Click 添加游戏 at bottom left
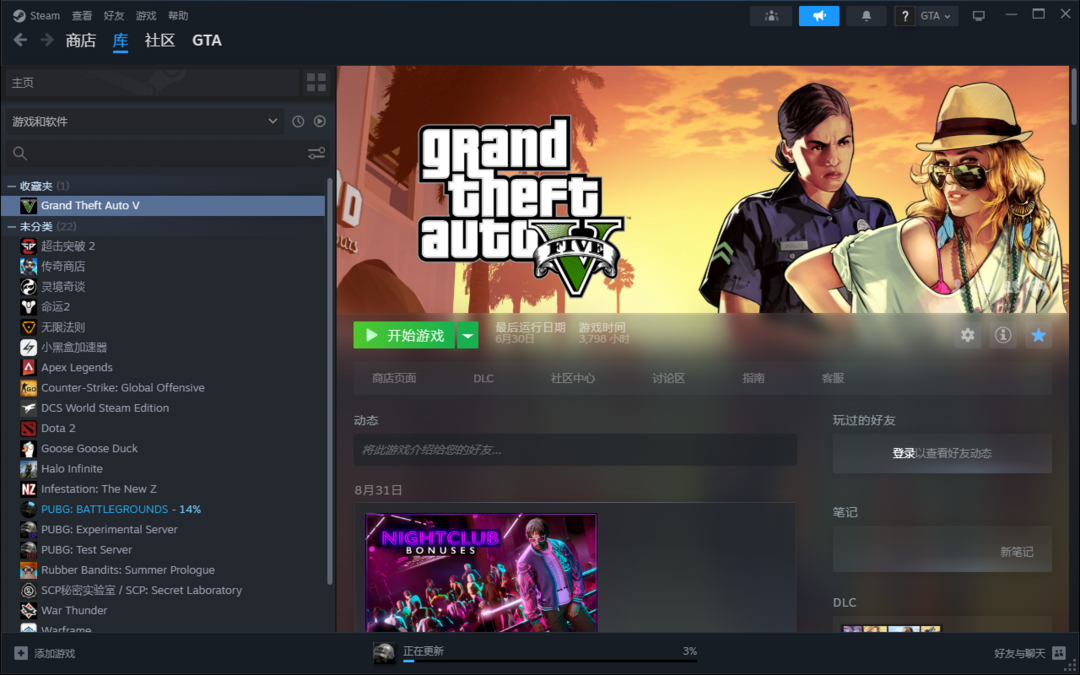1080x675 pixels. tap(45, 653)
